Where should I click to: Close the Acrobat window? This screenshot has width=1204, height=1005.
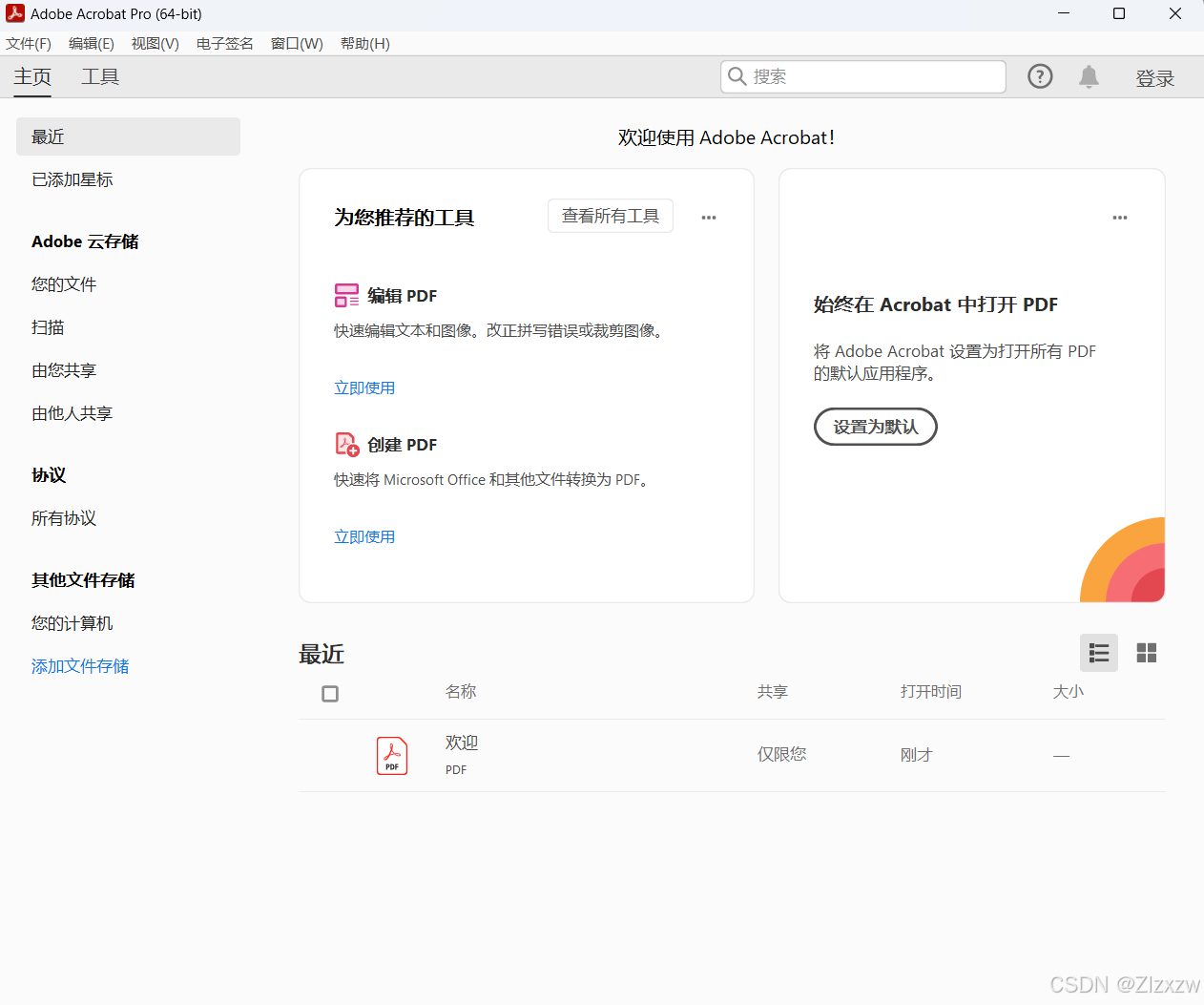coord(1175,13)
